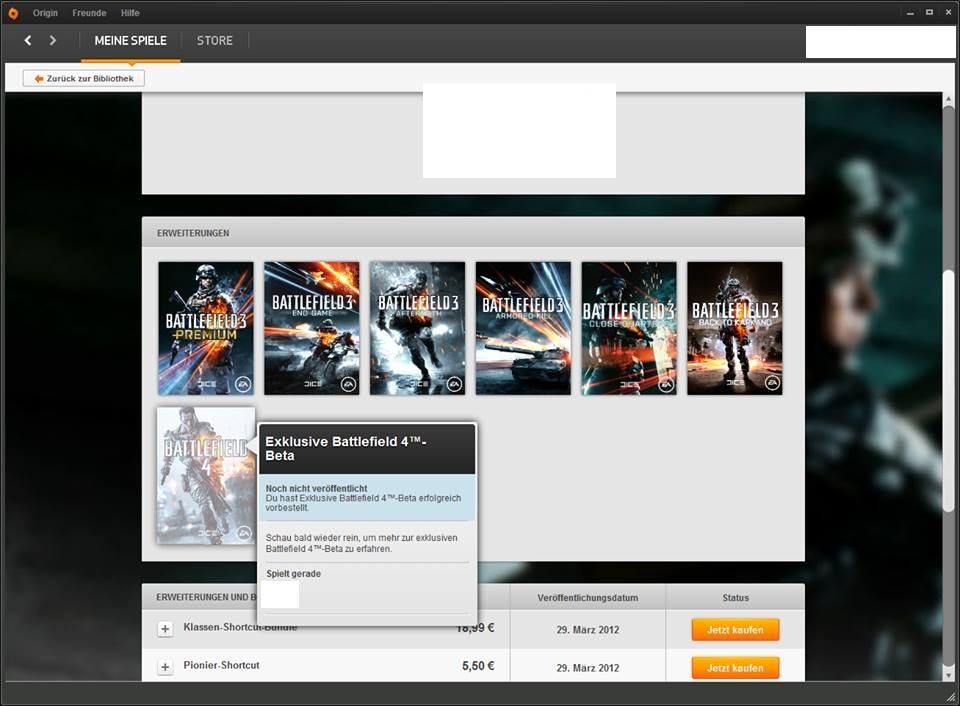Switch to the STORE tab
The height and width of the screenshot is (706, 960).
click(x=214, y=40)
